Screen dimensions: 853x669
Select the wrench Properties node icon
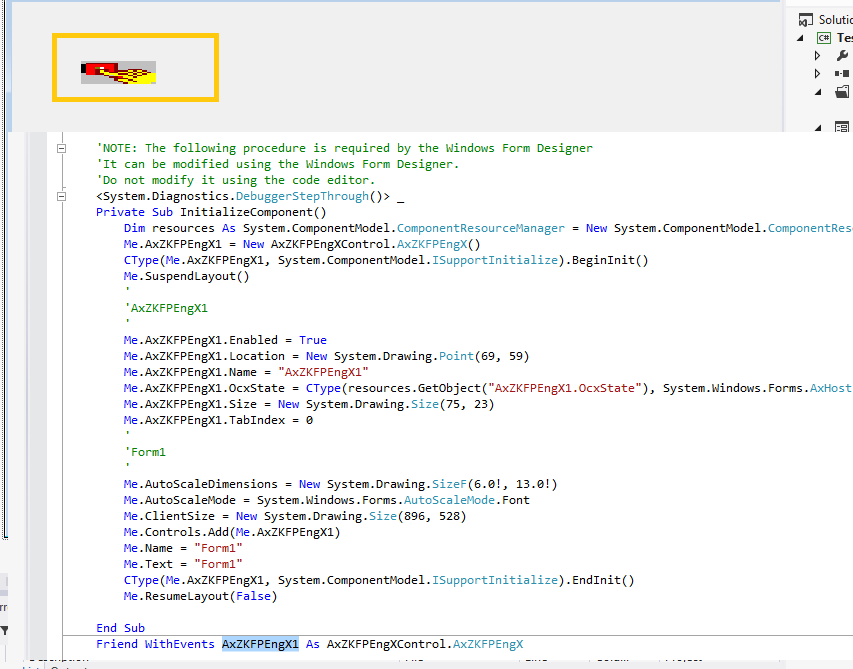point(842,55)
